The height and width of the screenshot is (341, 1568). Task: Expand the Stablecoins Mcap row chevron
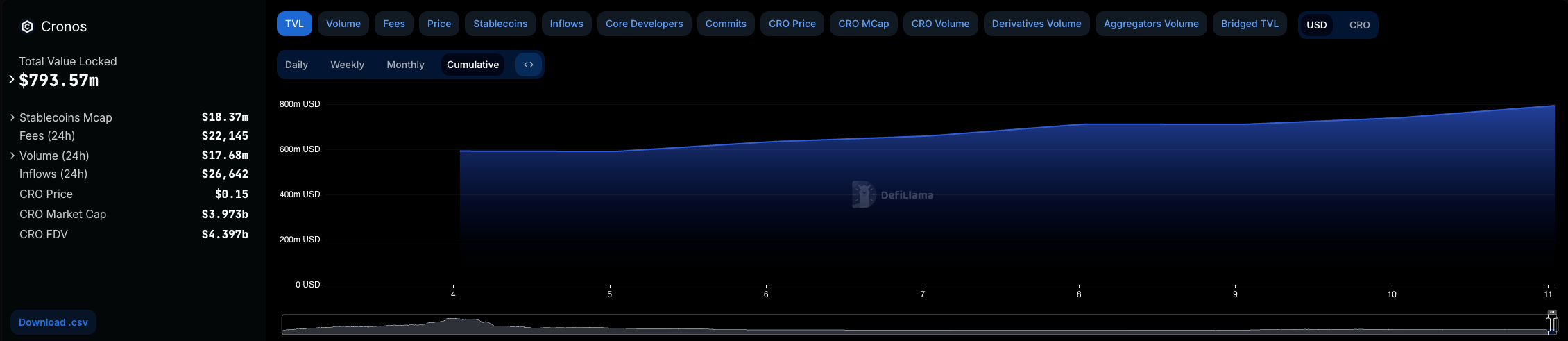[12, 117]
